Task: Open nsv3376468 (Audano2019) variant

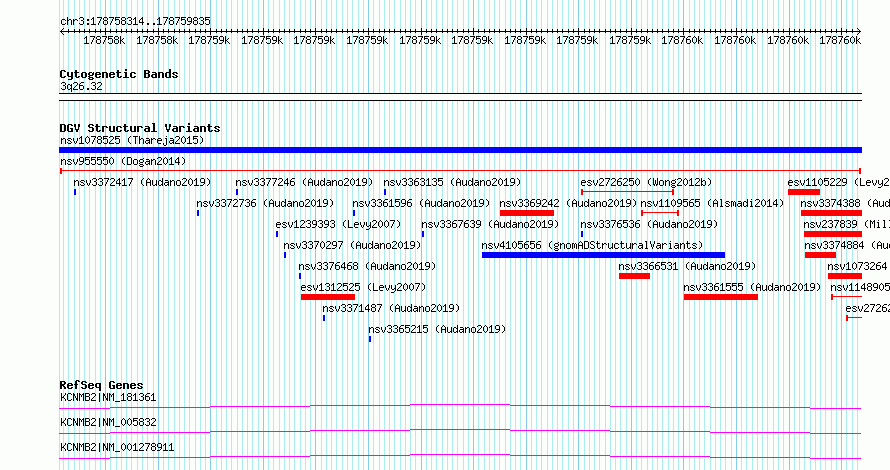Action: pyautogui.click(x=367, y=266)
